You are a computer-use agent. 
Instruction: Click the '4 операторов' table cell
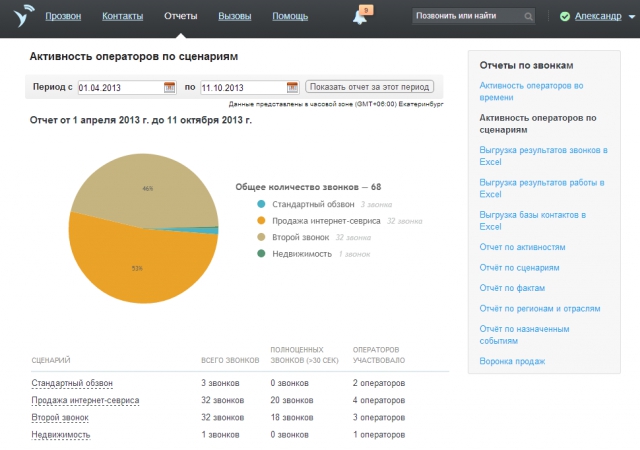pos(379,400)
